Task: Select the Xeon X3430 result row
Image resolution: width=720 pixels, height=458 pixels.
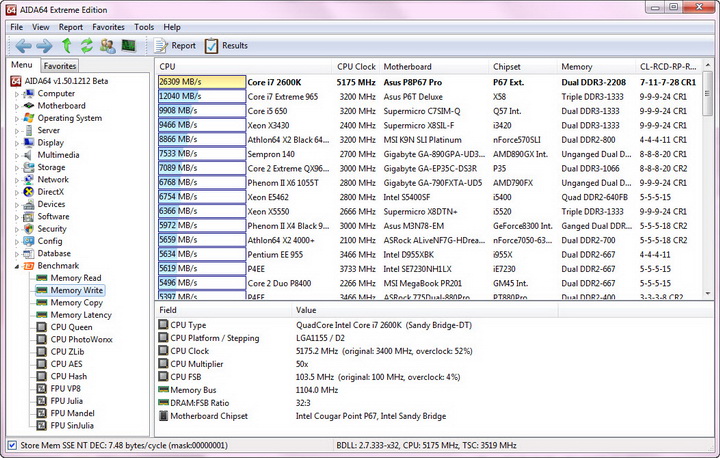Action: tap(428, 125)
